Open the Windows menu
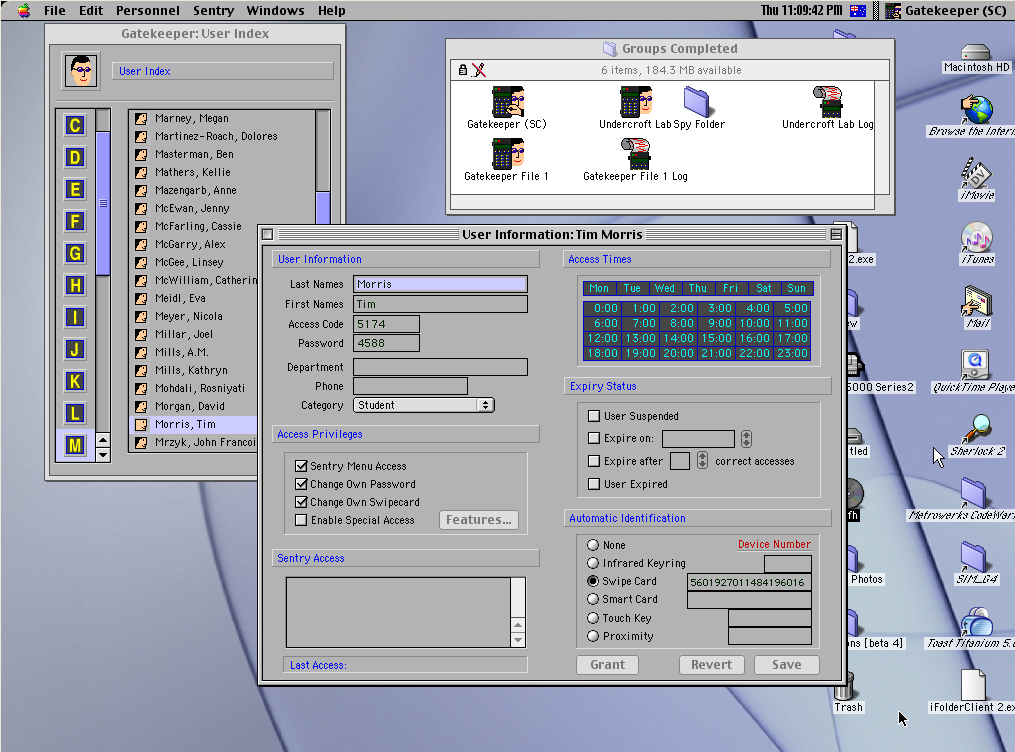This screenshot has height=752, width=1015. click(x=275, y=10)
